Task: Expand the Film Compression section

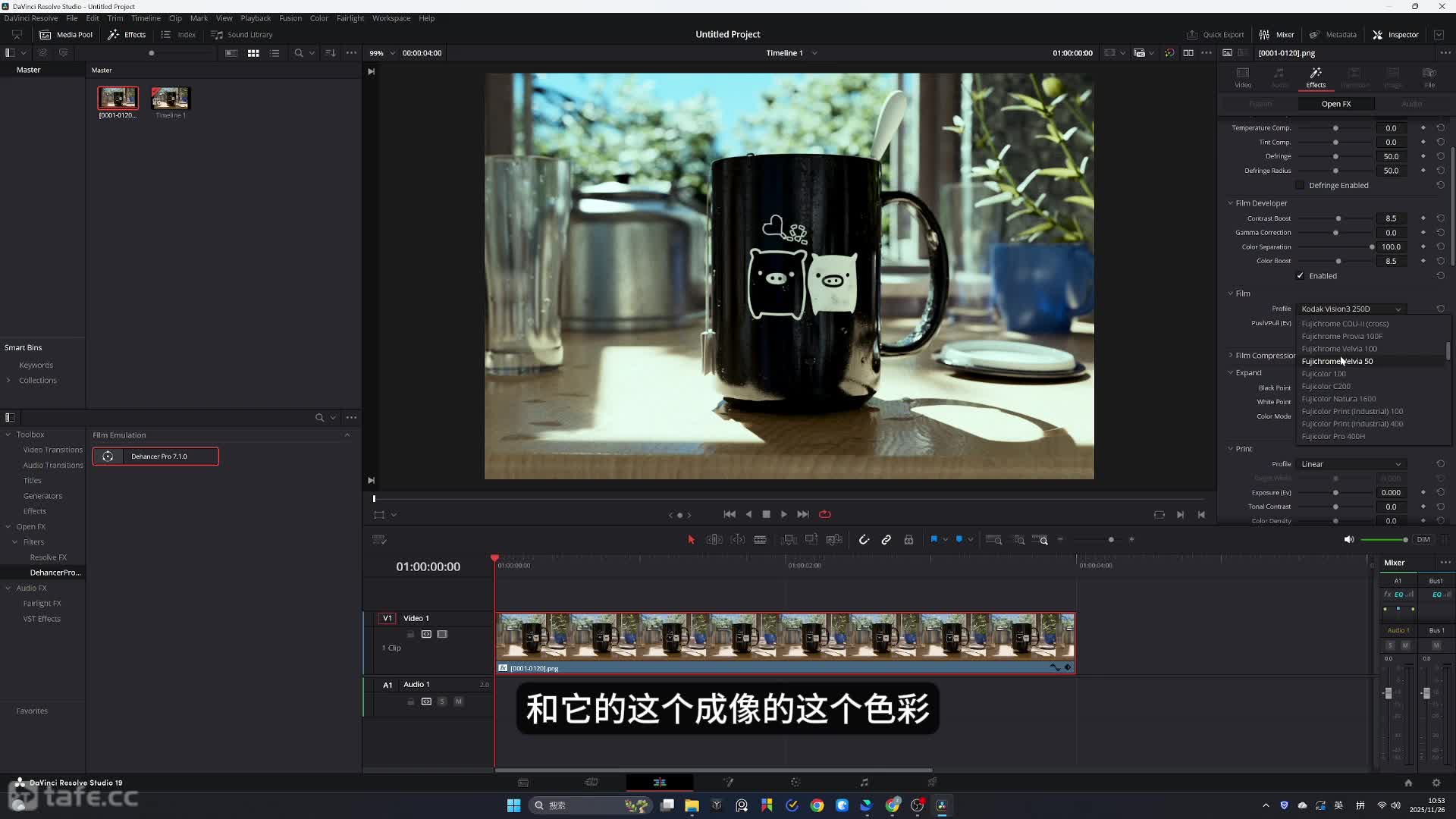Action: 1230,356
